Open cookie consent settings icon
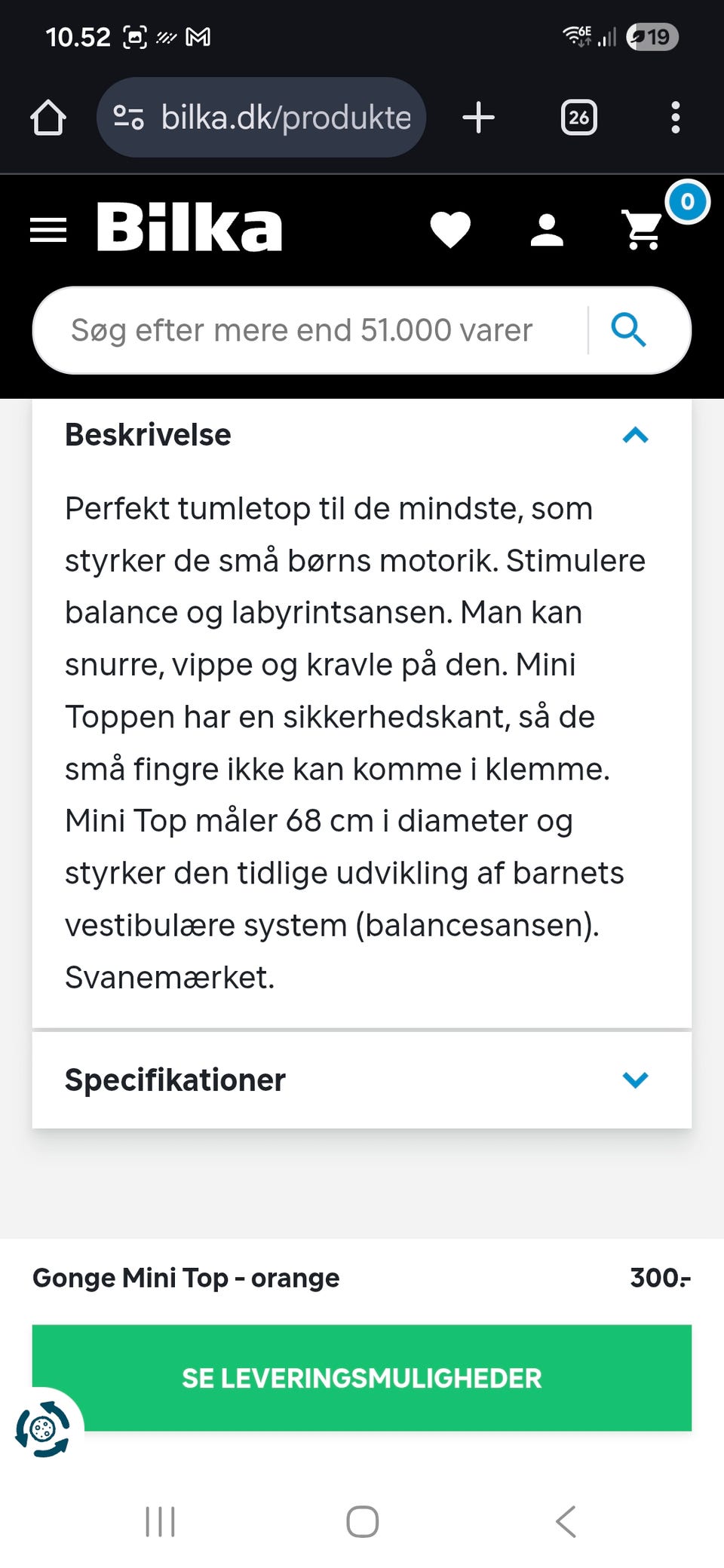 (x=43, y=1429)
